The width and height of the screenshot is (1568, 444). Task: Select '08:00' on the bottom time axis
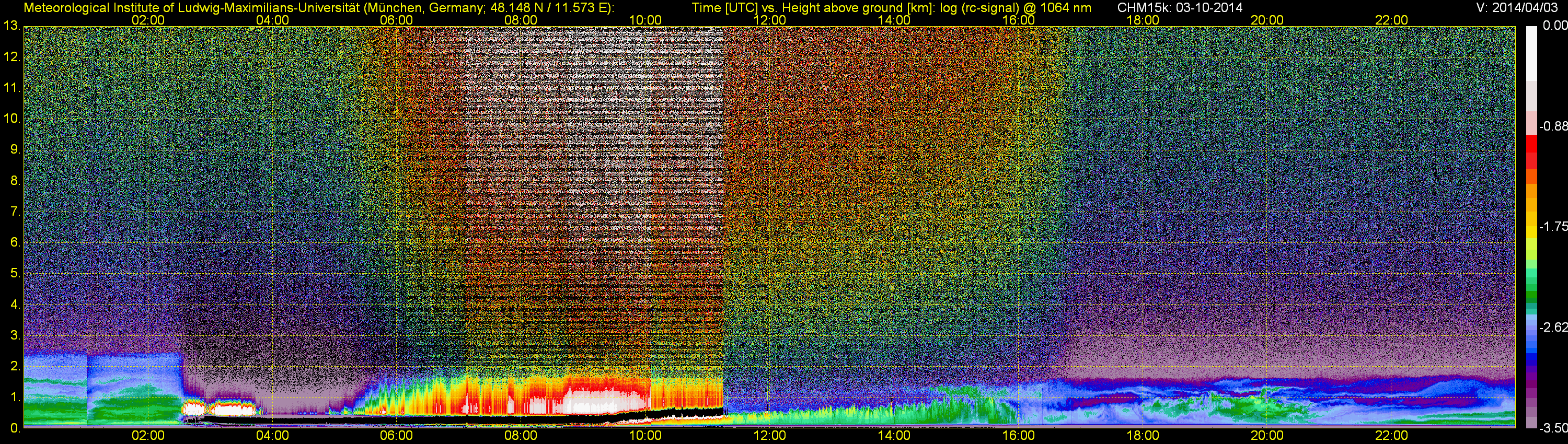[x=521, y=436]
